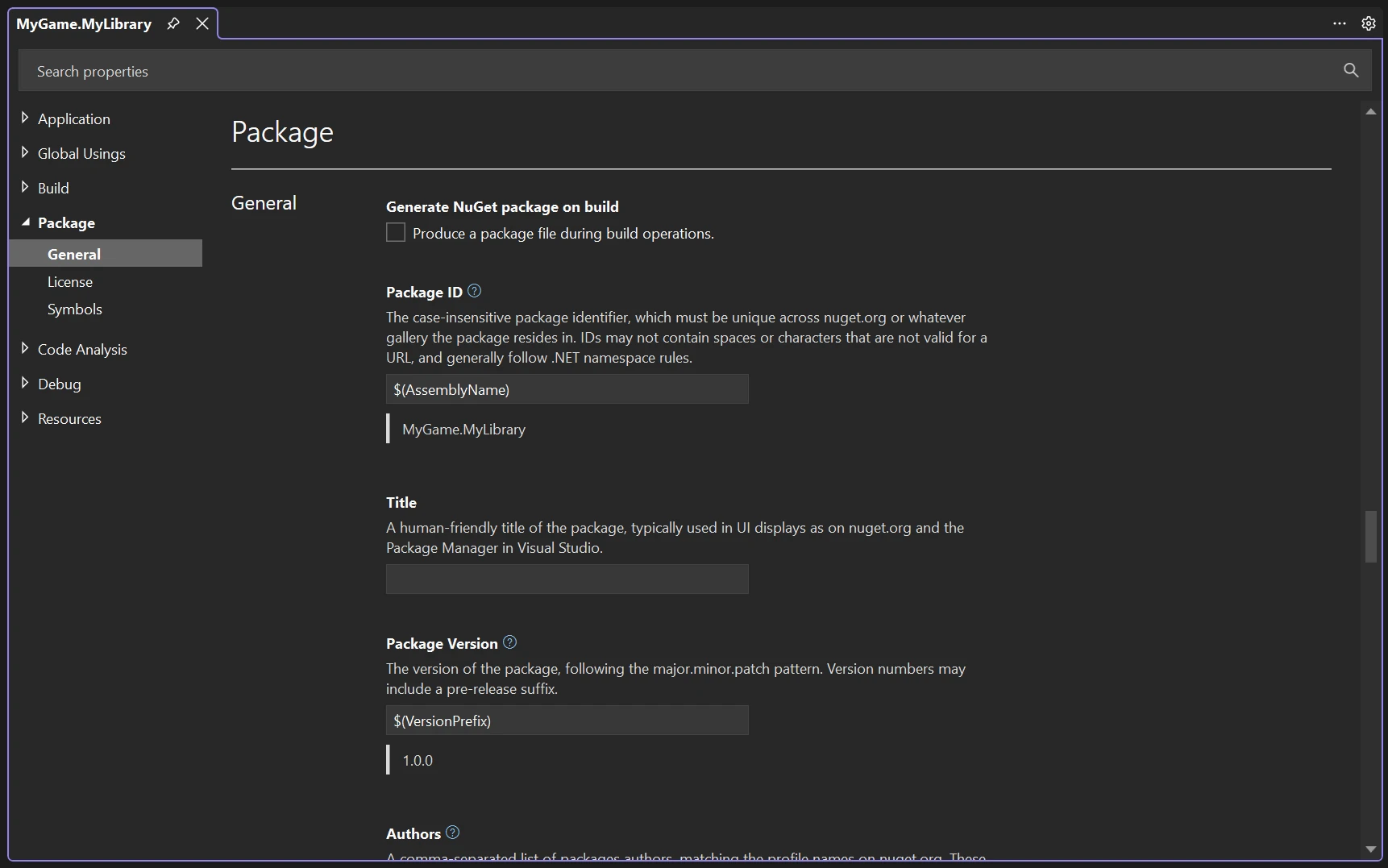This screenshot has height=868, width=1388.
Task: Open Package ID help icon
Action: point(475,291)
